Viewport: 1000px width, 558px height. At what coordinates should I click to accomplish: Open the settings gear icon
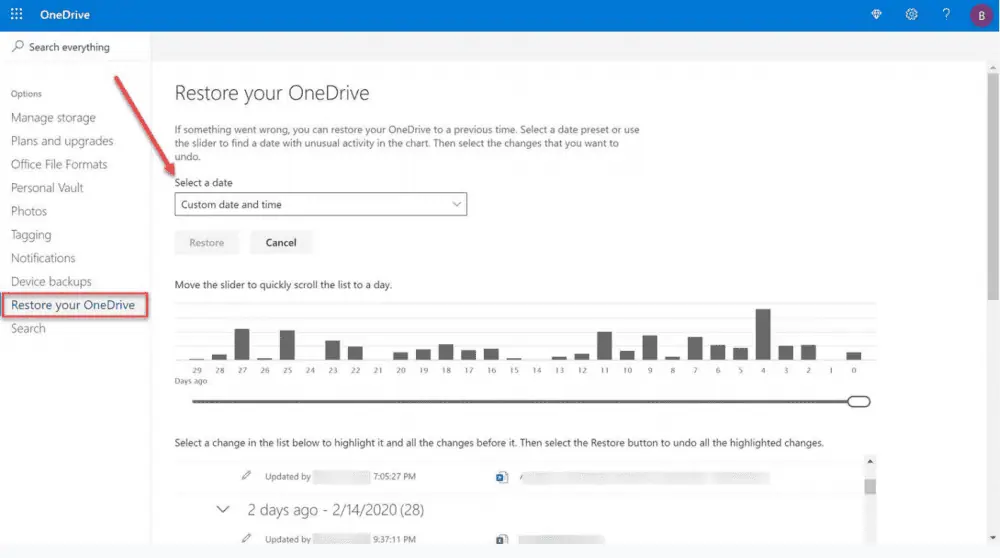coord(911,14)
